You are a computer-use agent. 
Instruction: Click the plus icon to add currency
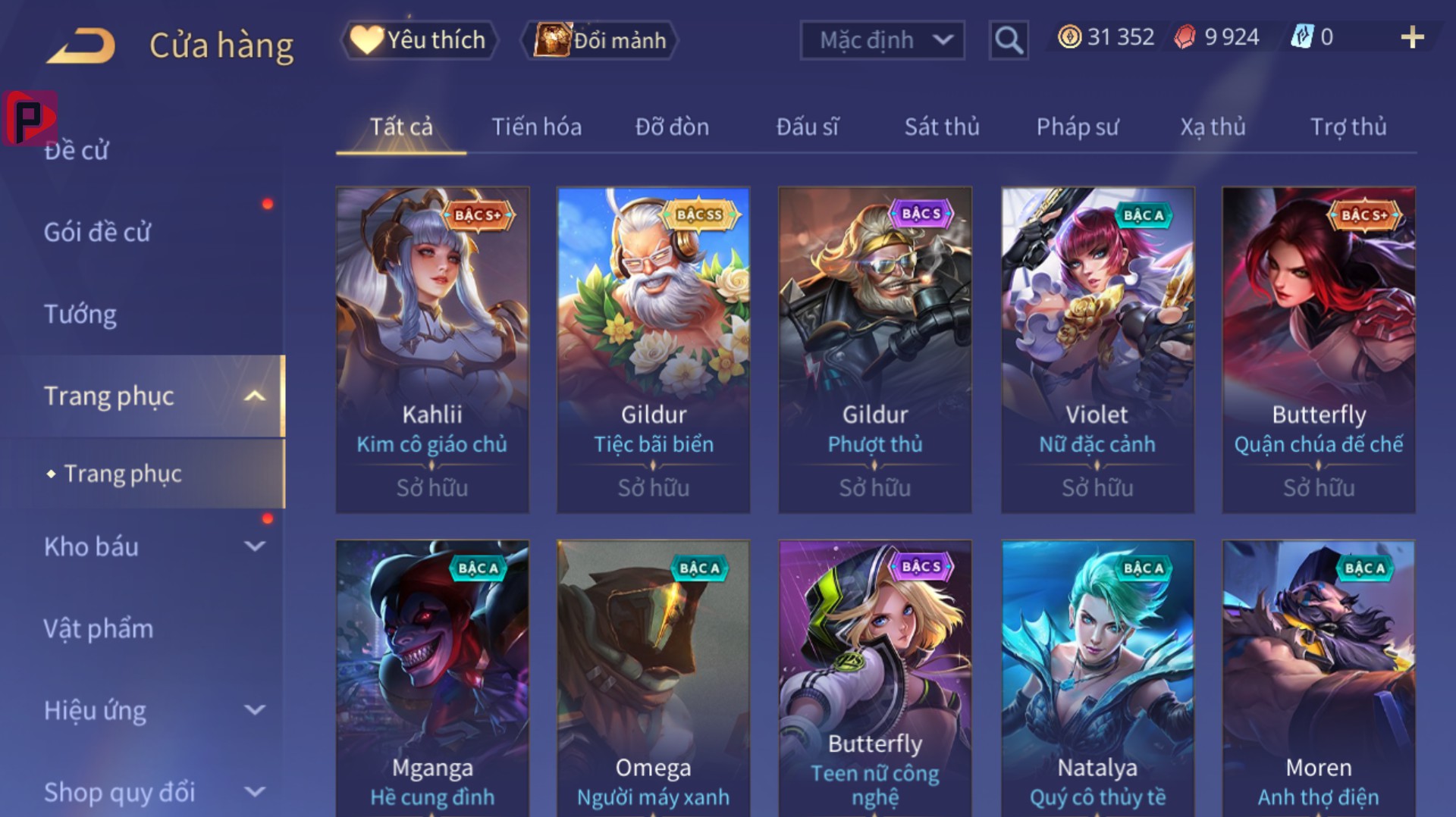1412,37
